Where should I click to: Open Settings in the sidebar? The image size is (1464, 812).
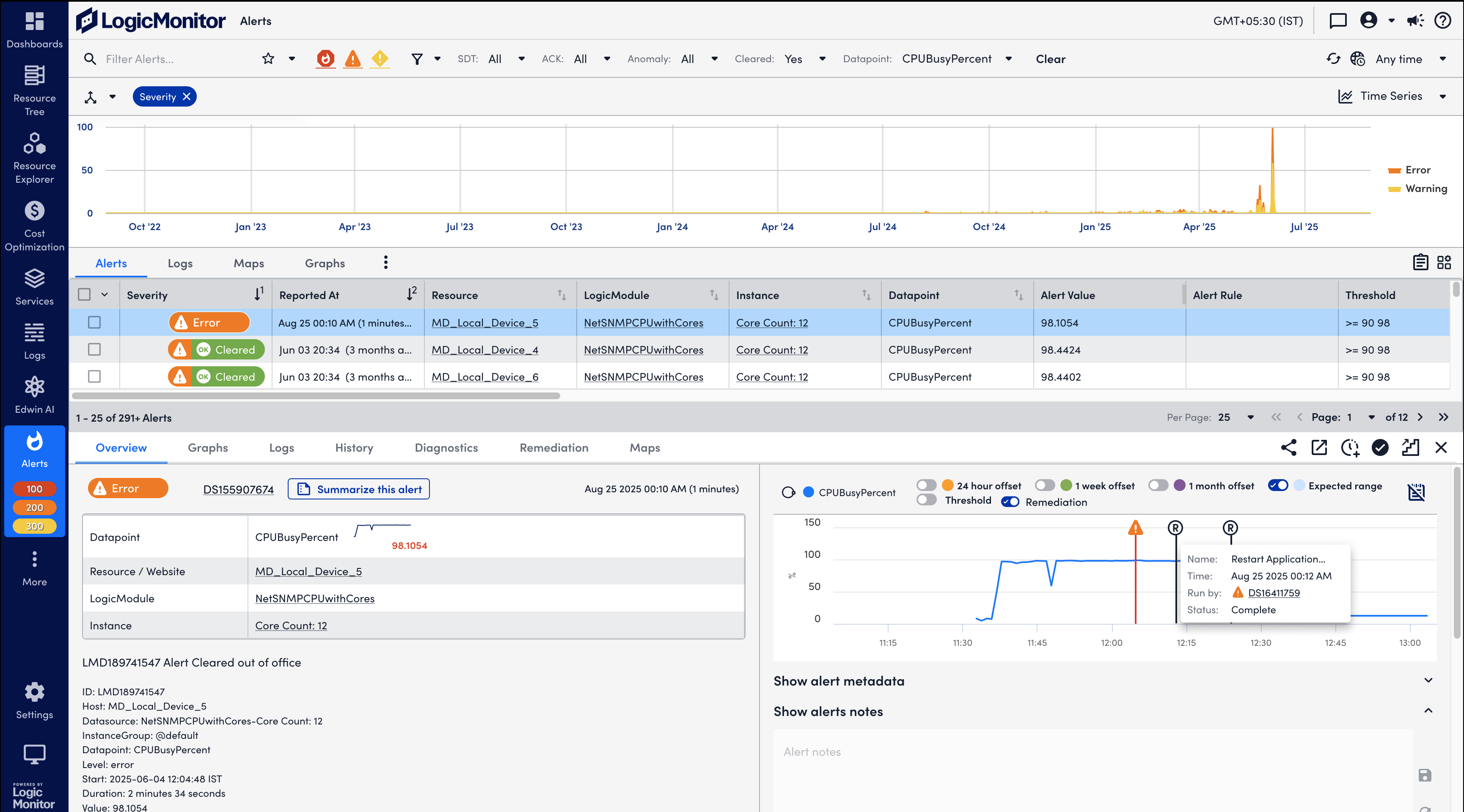pyautogui.click(x=34, y=701)
